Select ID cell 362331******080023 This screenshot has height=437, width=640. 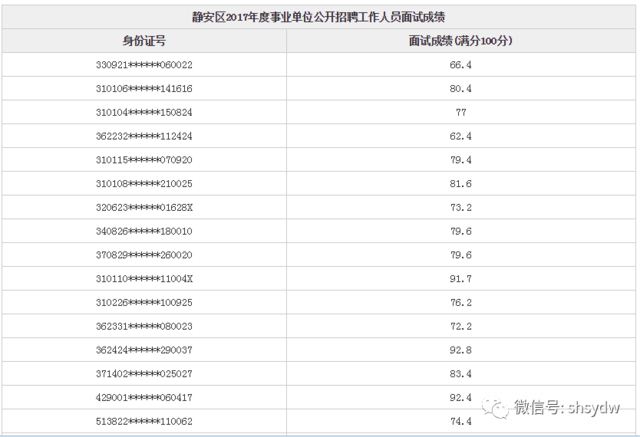144,326
